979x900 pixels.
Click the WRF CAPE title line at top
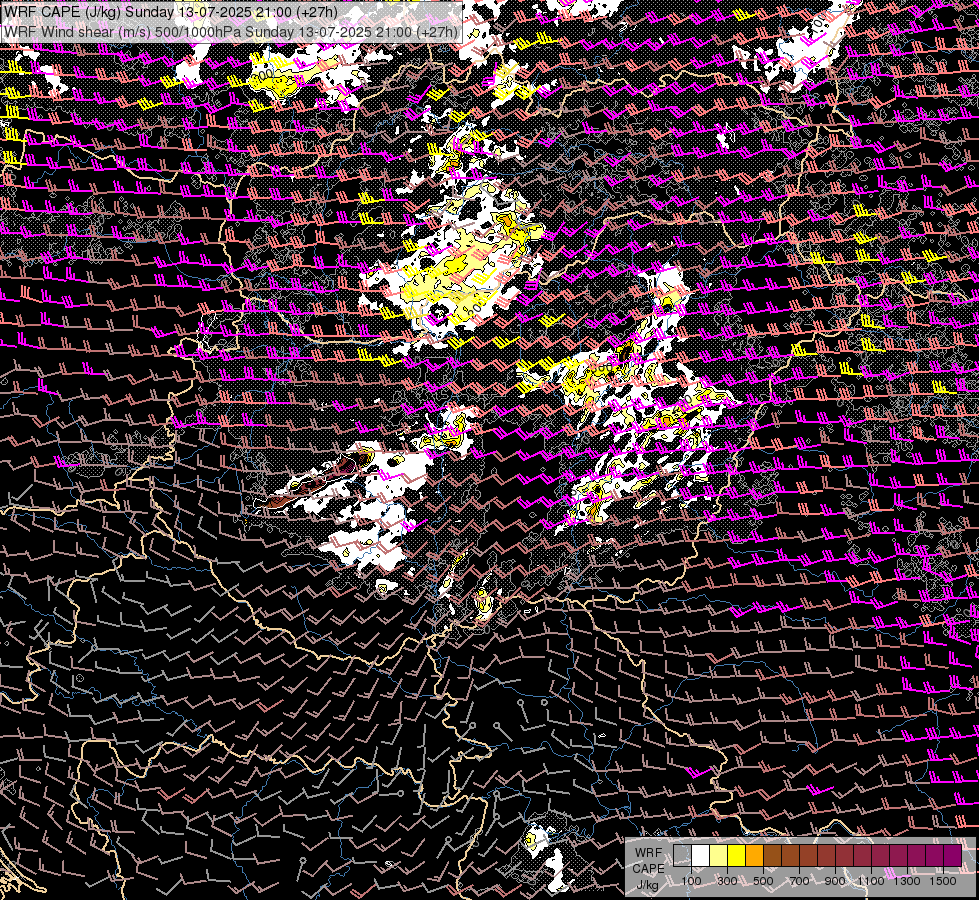(170, 12)
